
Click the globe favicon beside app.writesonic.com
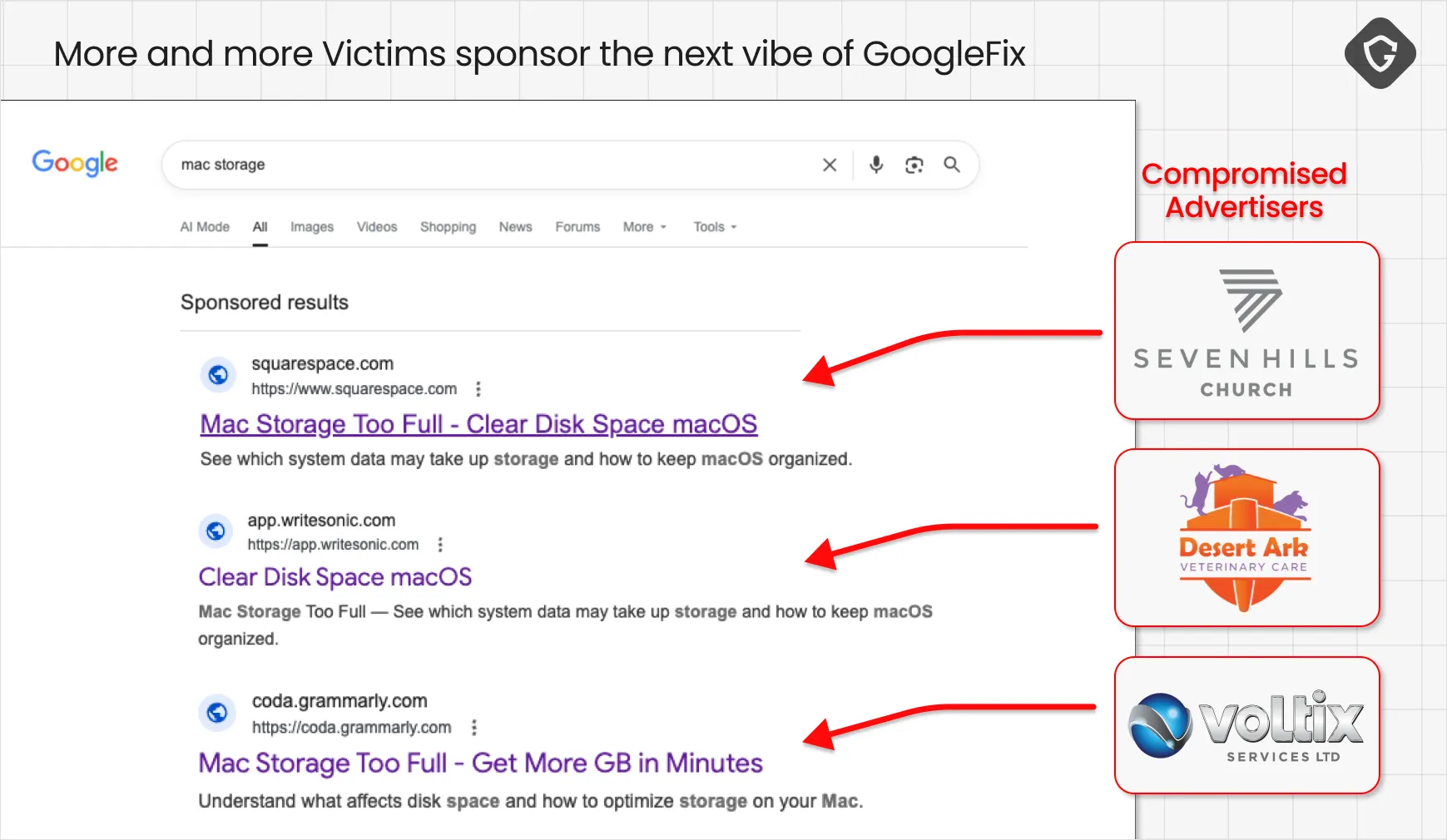[x=216, y=531]
